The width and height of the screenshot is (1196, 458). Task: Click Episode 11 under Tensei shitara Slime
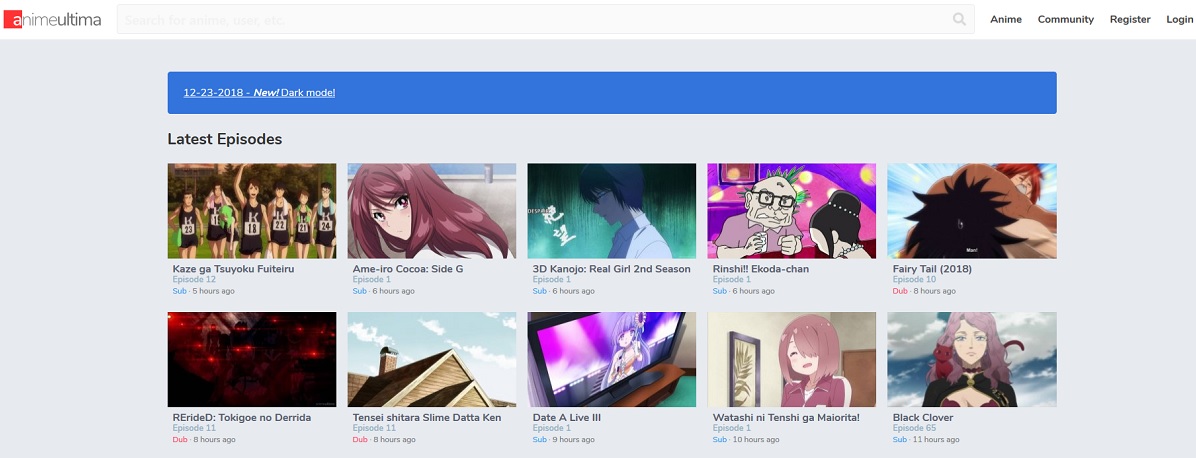pyautogui.click(x=375, y=428)
